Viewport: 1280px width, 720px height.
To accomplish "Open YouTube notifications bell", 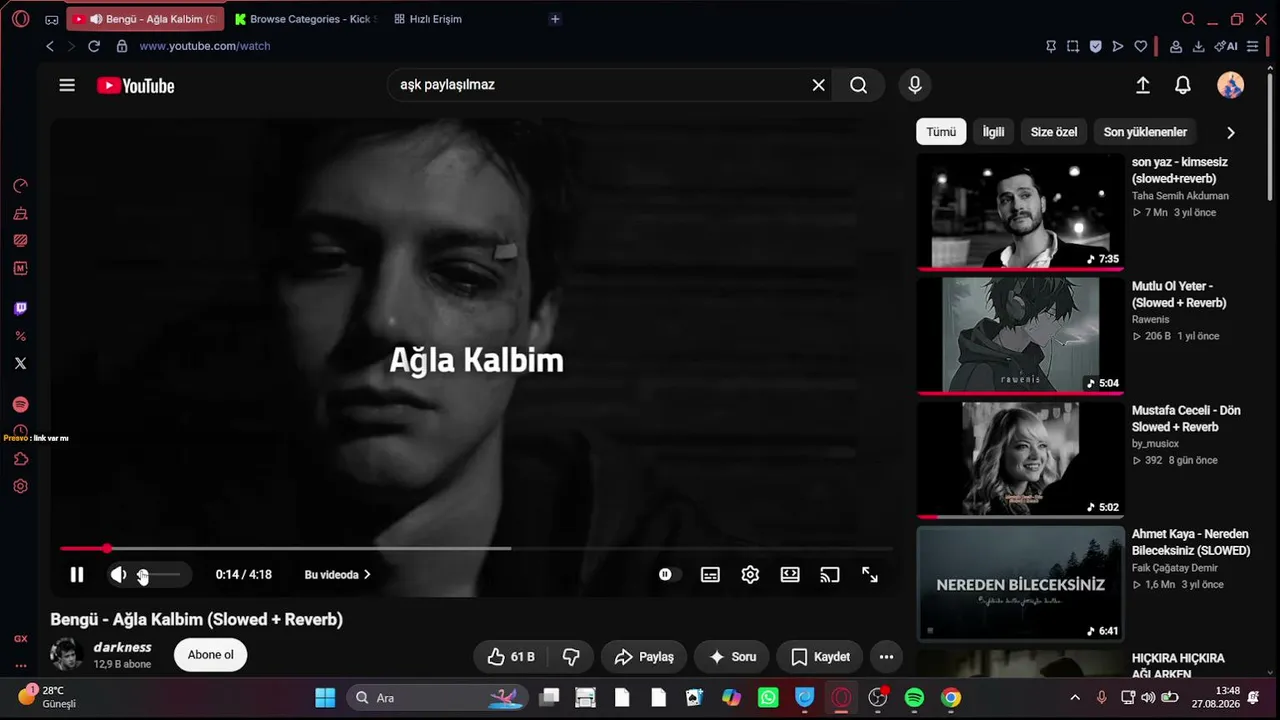I will [1183, 85].
